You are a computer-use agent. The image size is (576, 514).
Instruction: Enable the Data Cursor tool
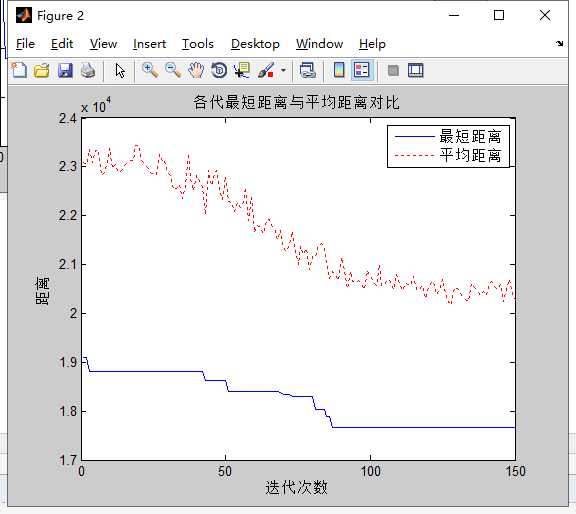242,70
